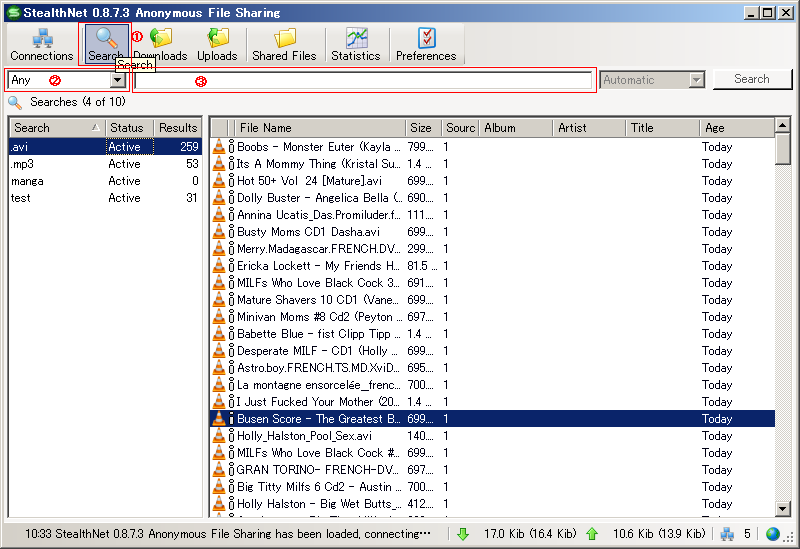The image size is (800, 549).
Task: Sort results by Age column
Action: click(x=737, y=128)
